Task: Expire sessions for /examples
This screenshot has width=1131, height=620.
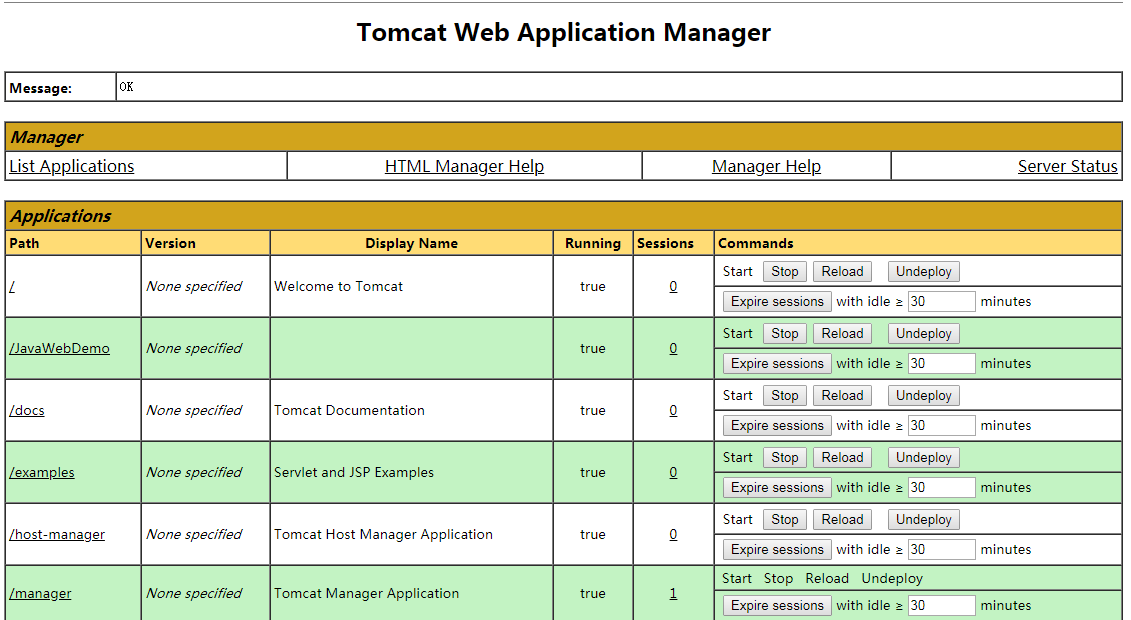Action: [778, 487]
